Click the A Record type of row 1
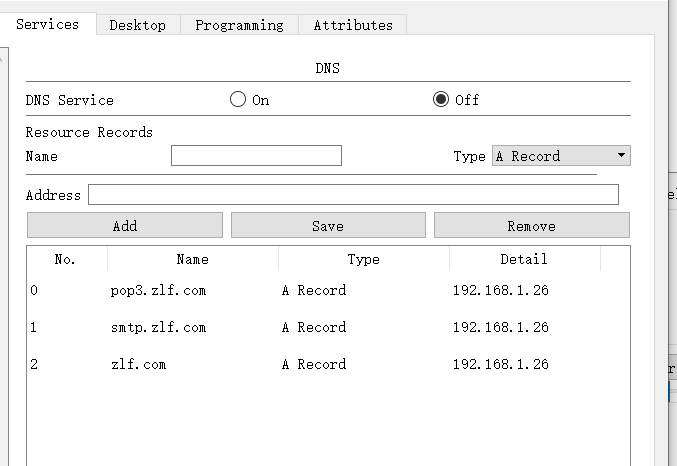Viewport: 677px width, 466px height. pos(313,327)
